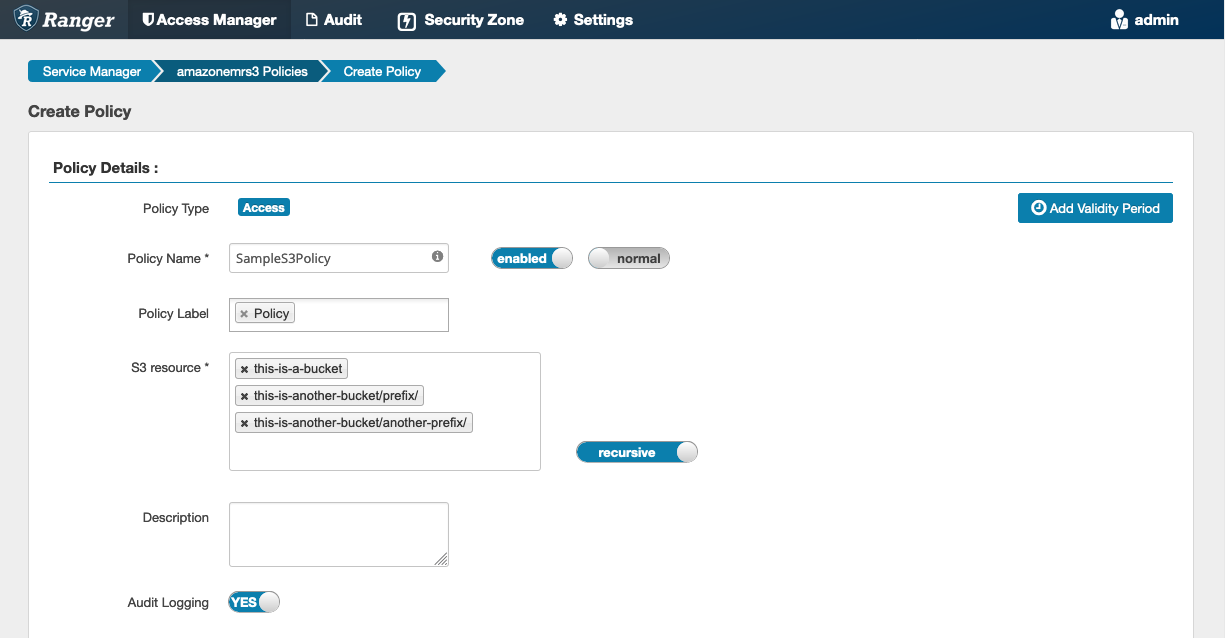Open the Policy Label selection field
This screenshot has width=1225, height=638.
click(x=380, y=312)
